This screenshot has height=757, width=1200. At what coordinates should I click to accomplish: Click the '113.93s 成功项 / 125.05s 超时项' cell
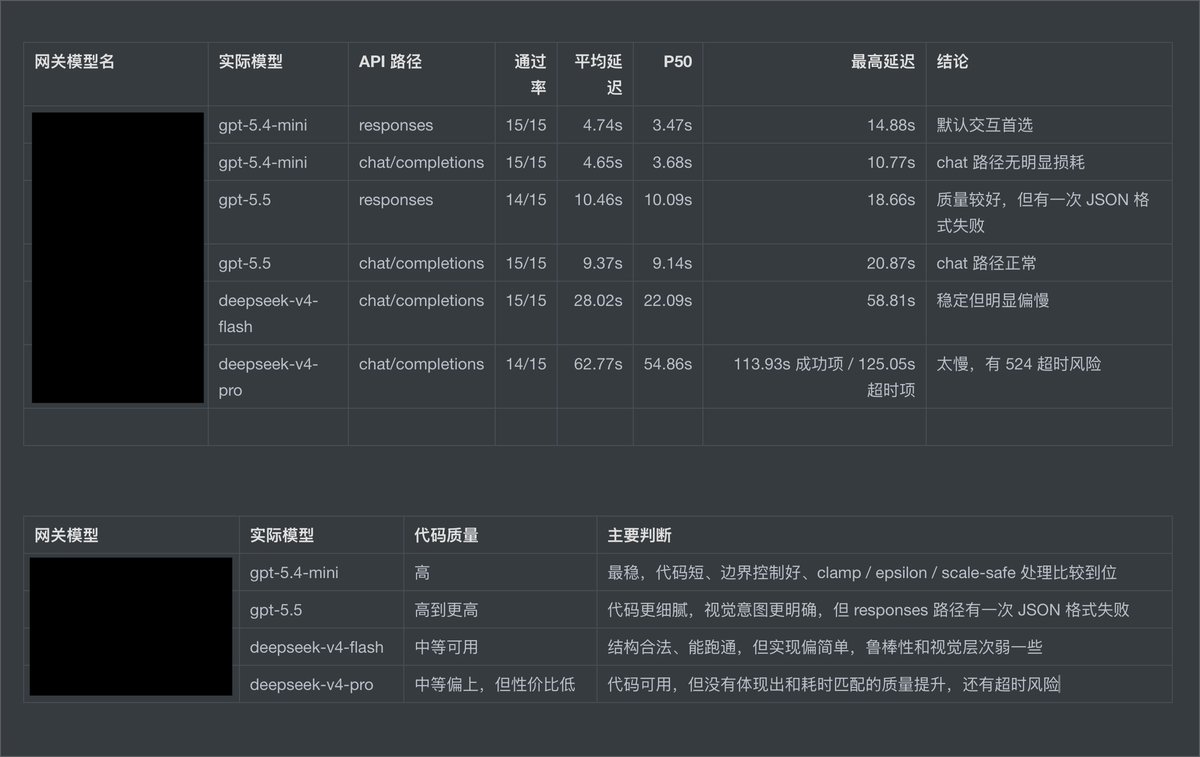[x=824, y=377]
